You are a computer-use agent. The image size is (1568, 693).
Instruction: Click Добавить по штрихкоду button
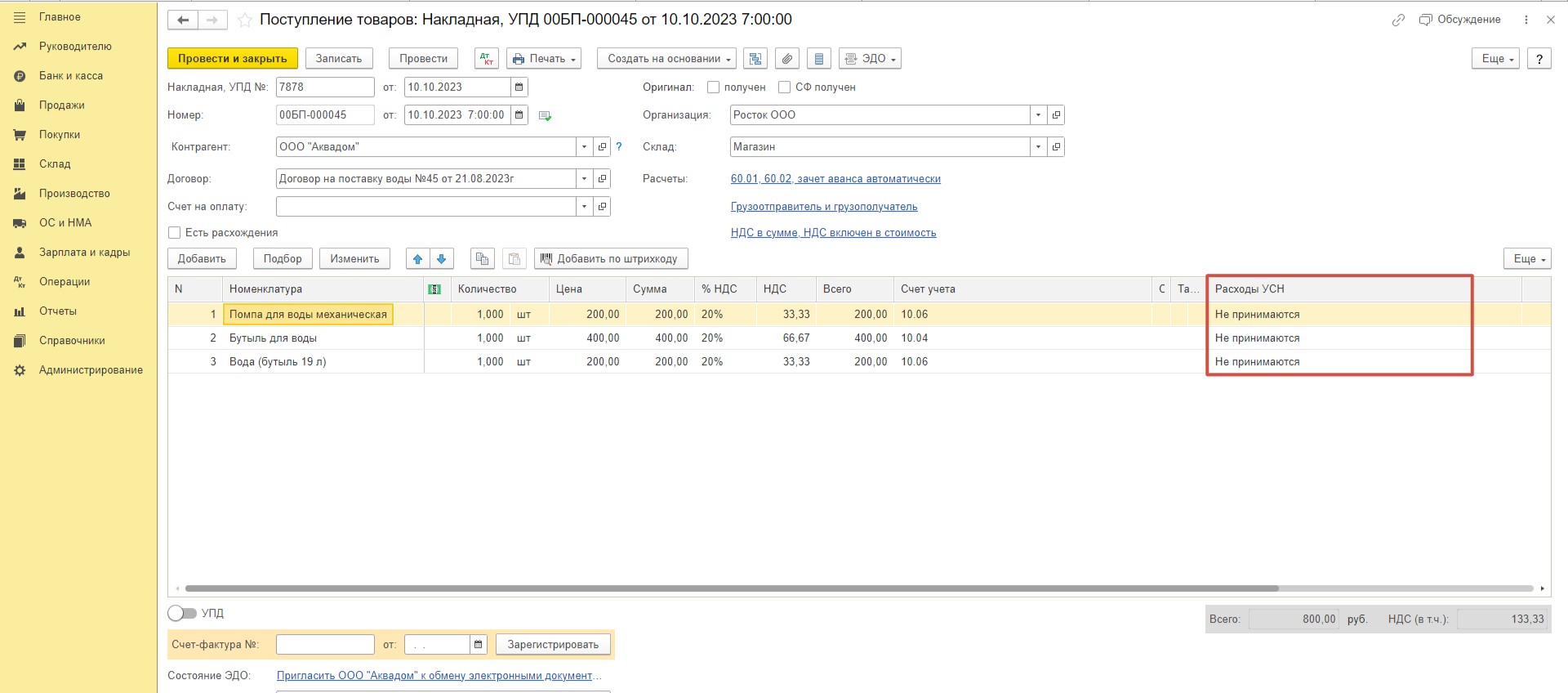tap(611, 259)
